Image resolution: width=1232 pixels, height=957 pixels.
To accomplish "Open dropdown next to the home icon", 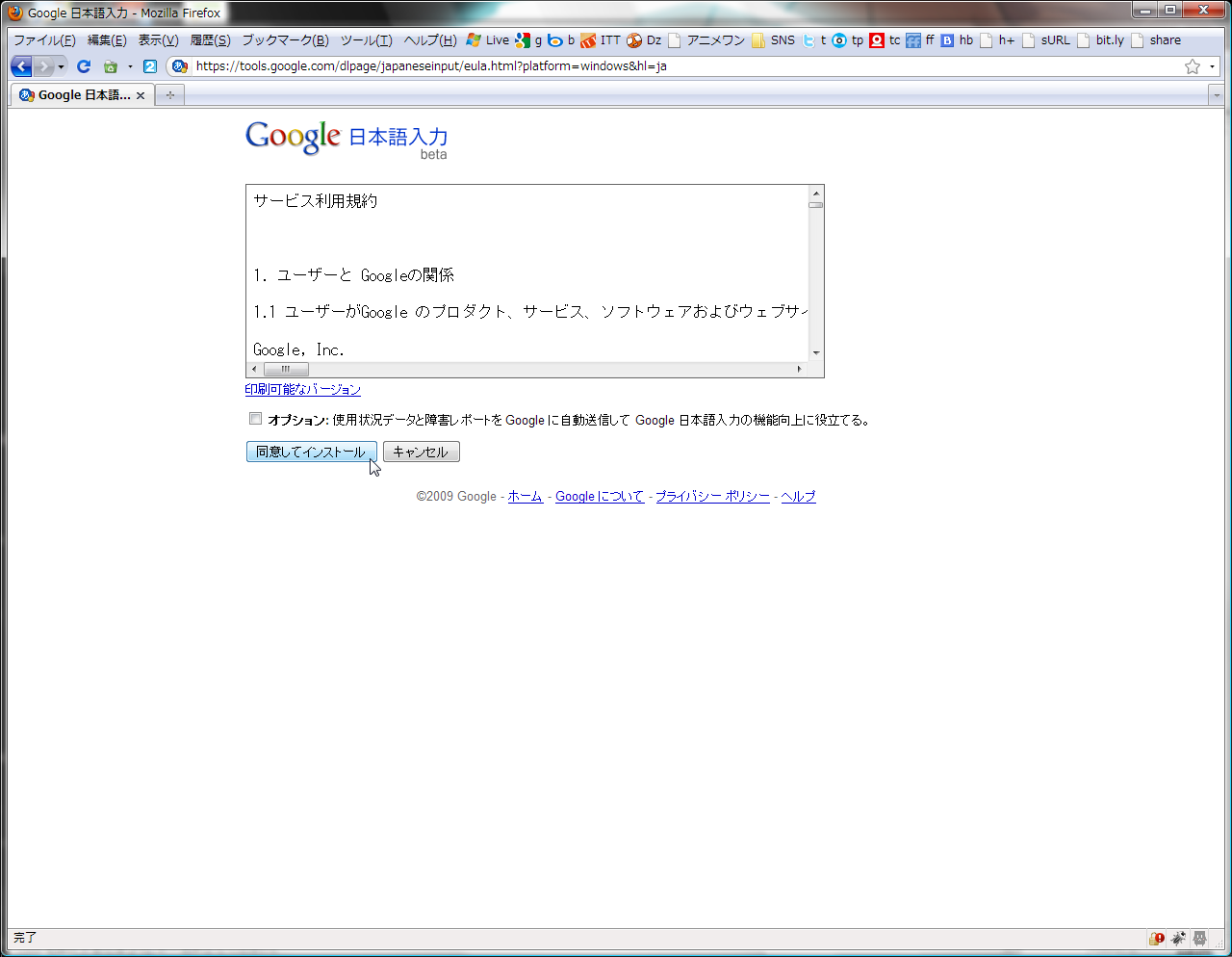I will click(130, 67).
